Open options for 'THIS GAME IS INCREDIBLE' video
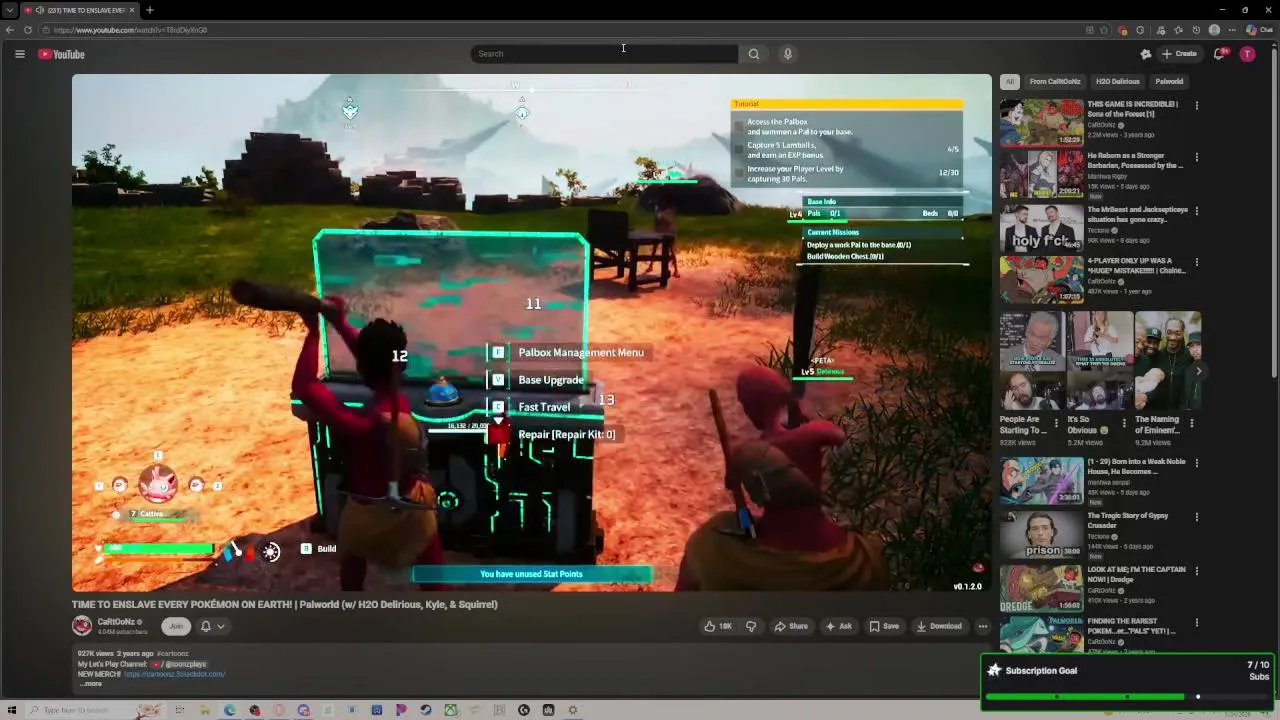This screenshot has height=720, width=1280. click(x=1197, y=105)
